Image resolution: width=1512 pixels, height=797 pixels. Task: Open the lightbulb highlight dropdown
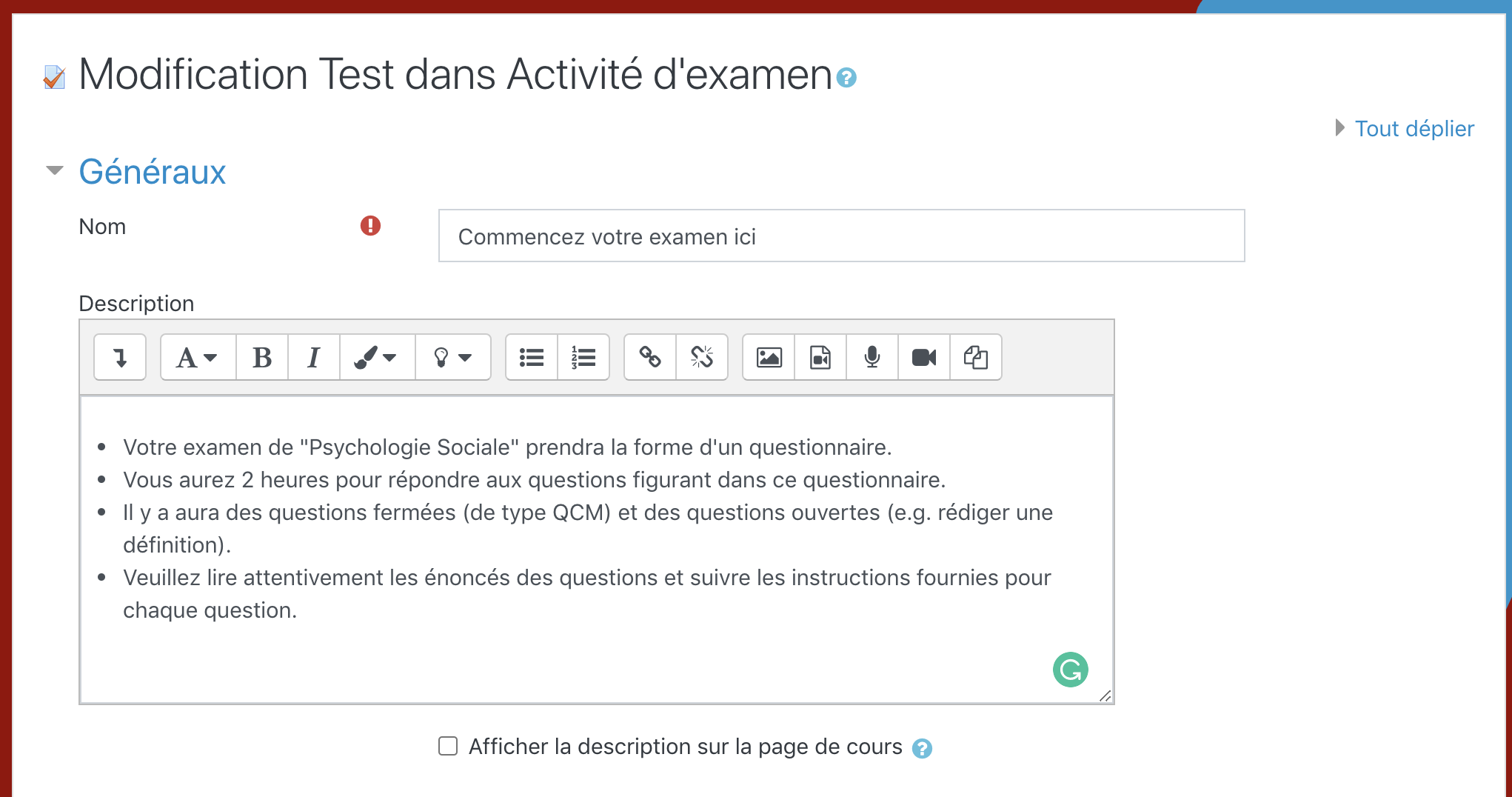[452, 358]
